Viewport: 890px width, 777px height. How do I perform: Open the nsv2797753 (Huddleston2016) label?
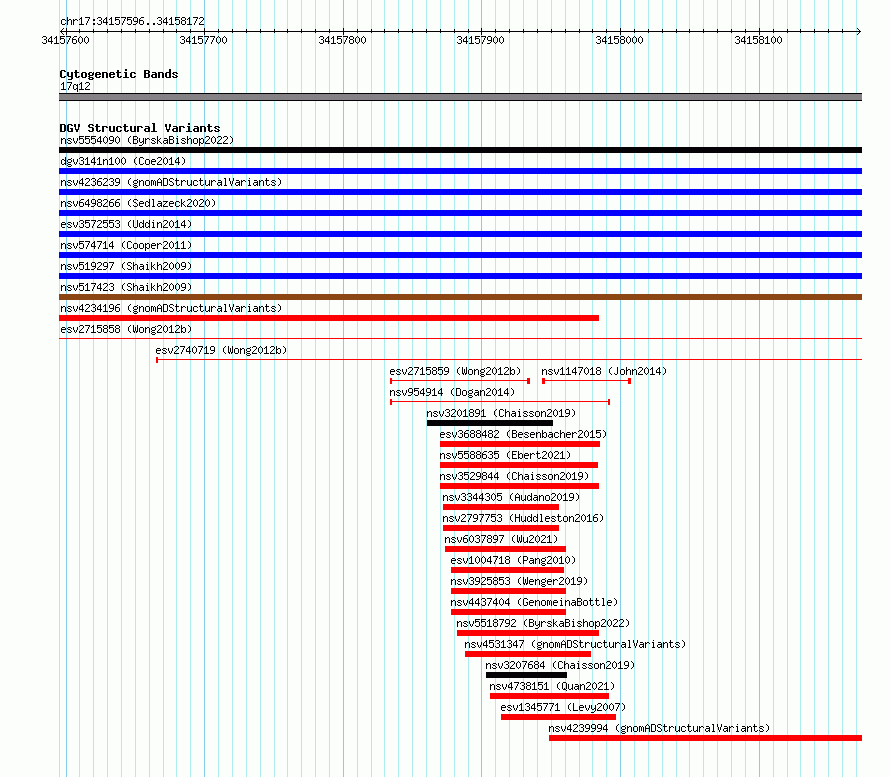523,518
